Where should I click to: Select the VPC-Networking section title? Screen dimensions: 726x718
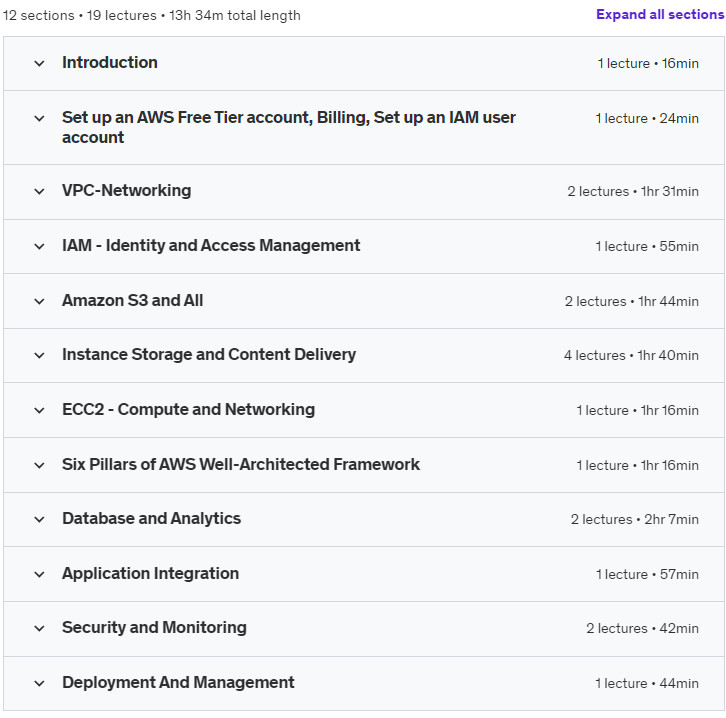click(126, 191)
